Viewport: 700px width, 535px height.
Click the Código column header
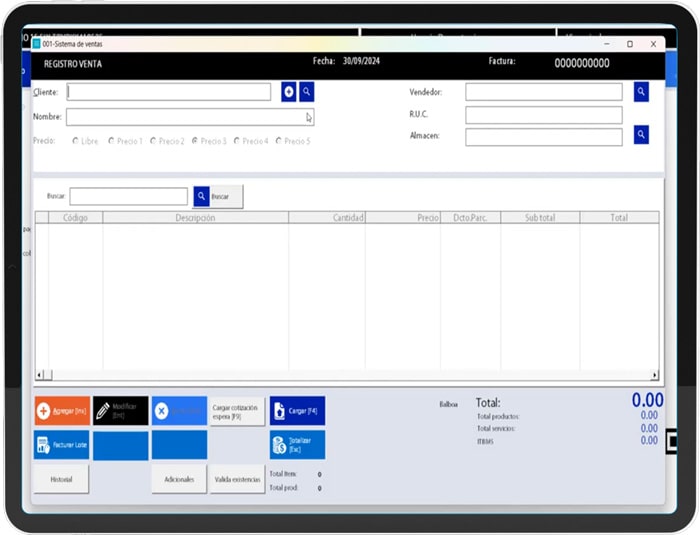click(x=75, y=217)
